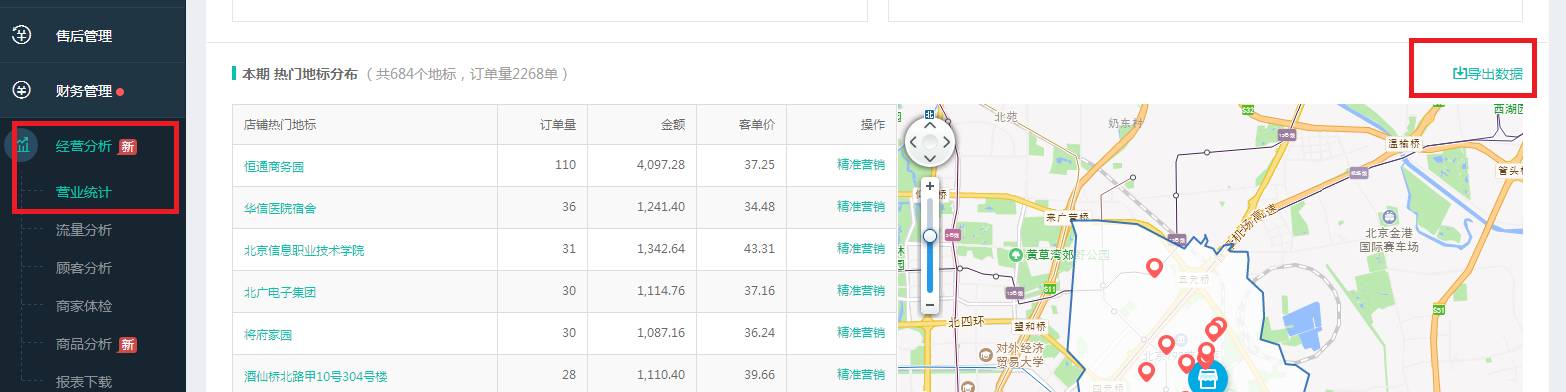
Task: Open 流量分析 submenu item
Action: 84,230
